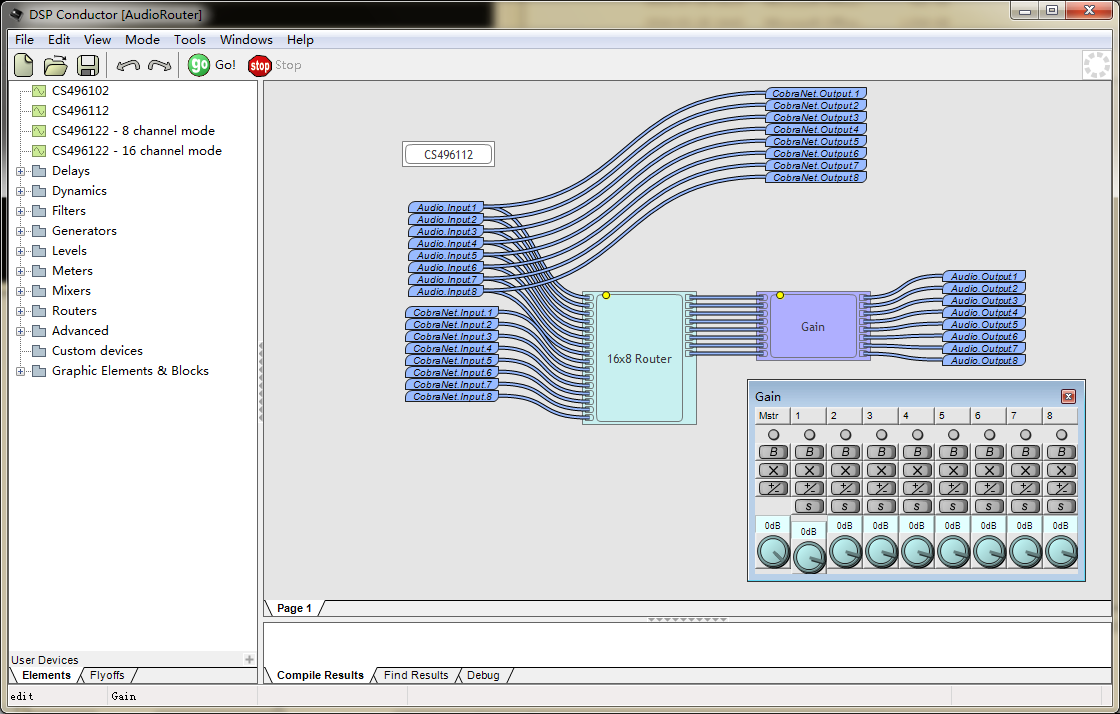Image resolution: width=1120 pixels, height=714 pixels.
Task: Click the Mstr 0dB value field
Action: (773, 526)
